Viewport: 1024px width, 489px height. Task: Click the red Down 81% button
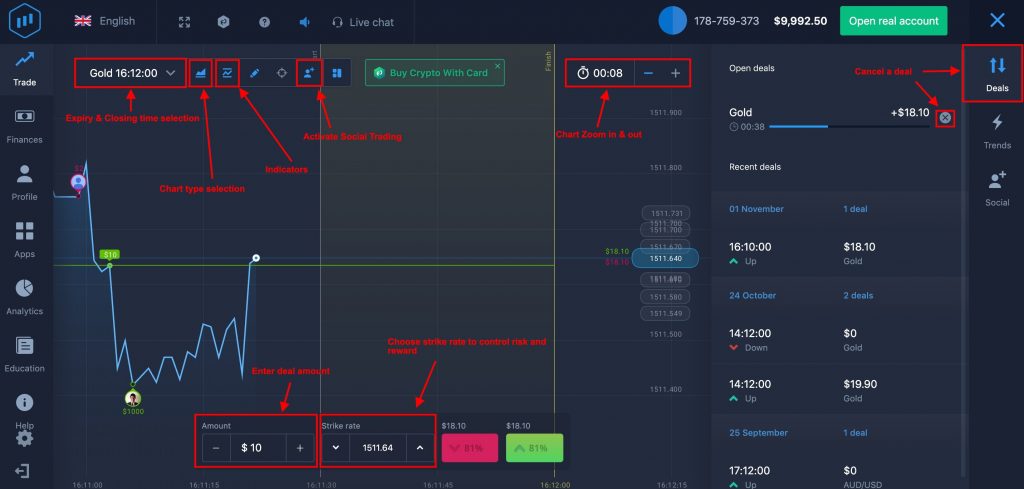coord(470,448)
